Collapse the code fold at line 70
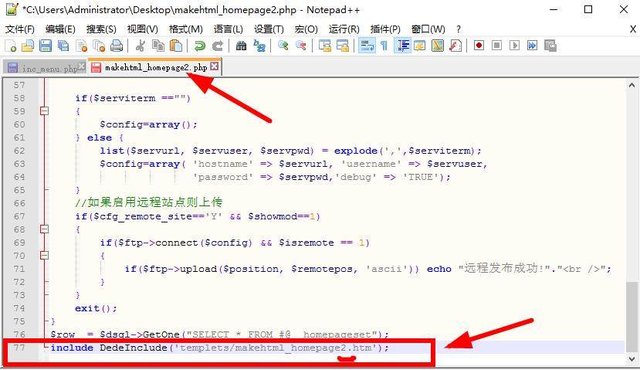 [x=44, y=256]
